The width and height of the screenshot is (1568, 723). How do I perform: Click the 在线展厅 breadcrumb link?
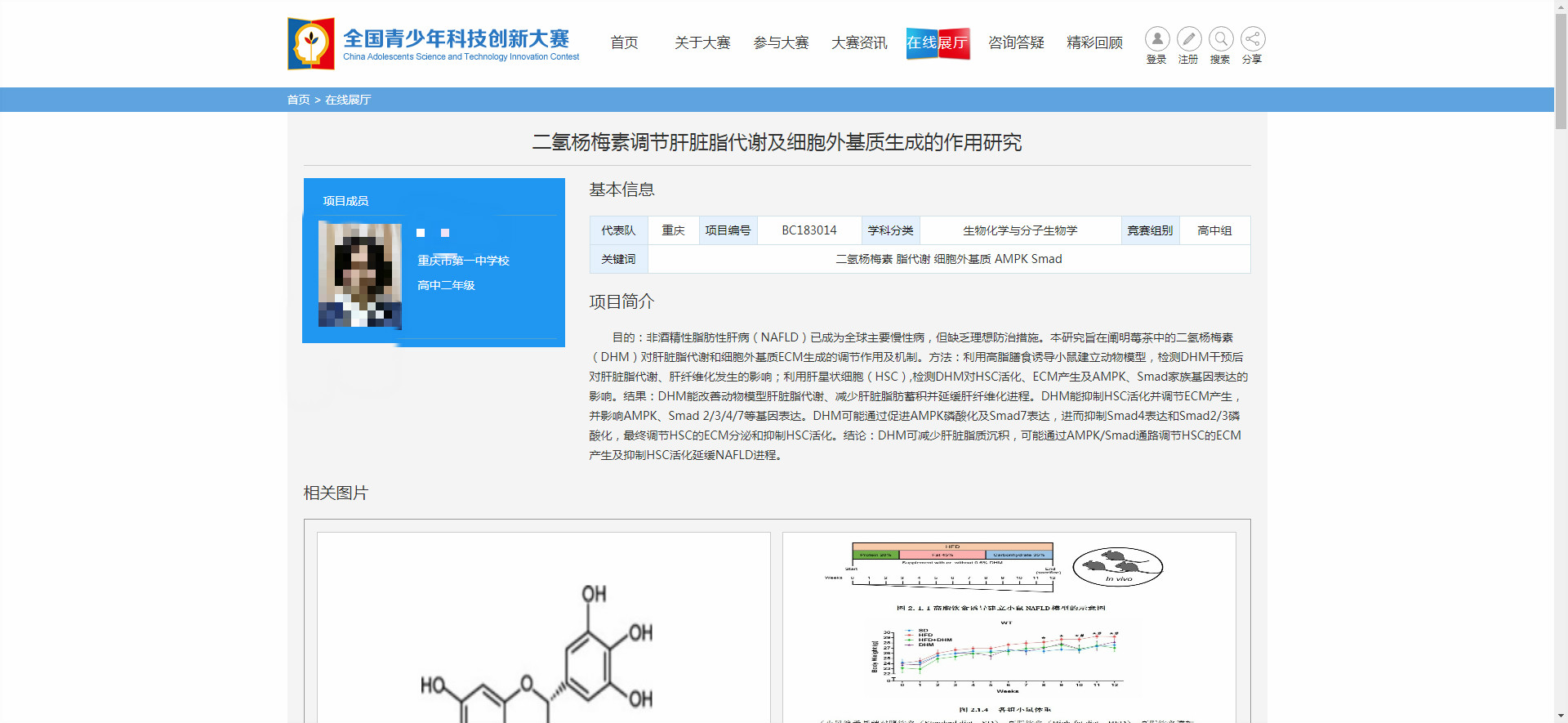point(348,100)
